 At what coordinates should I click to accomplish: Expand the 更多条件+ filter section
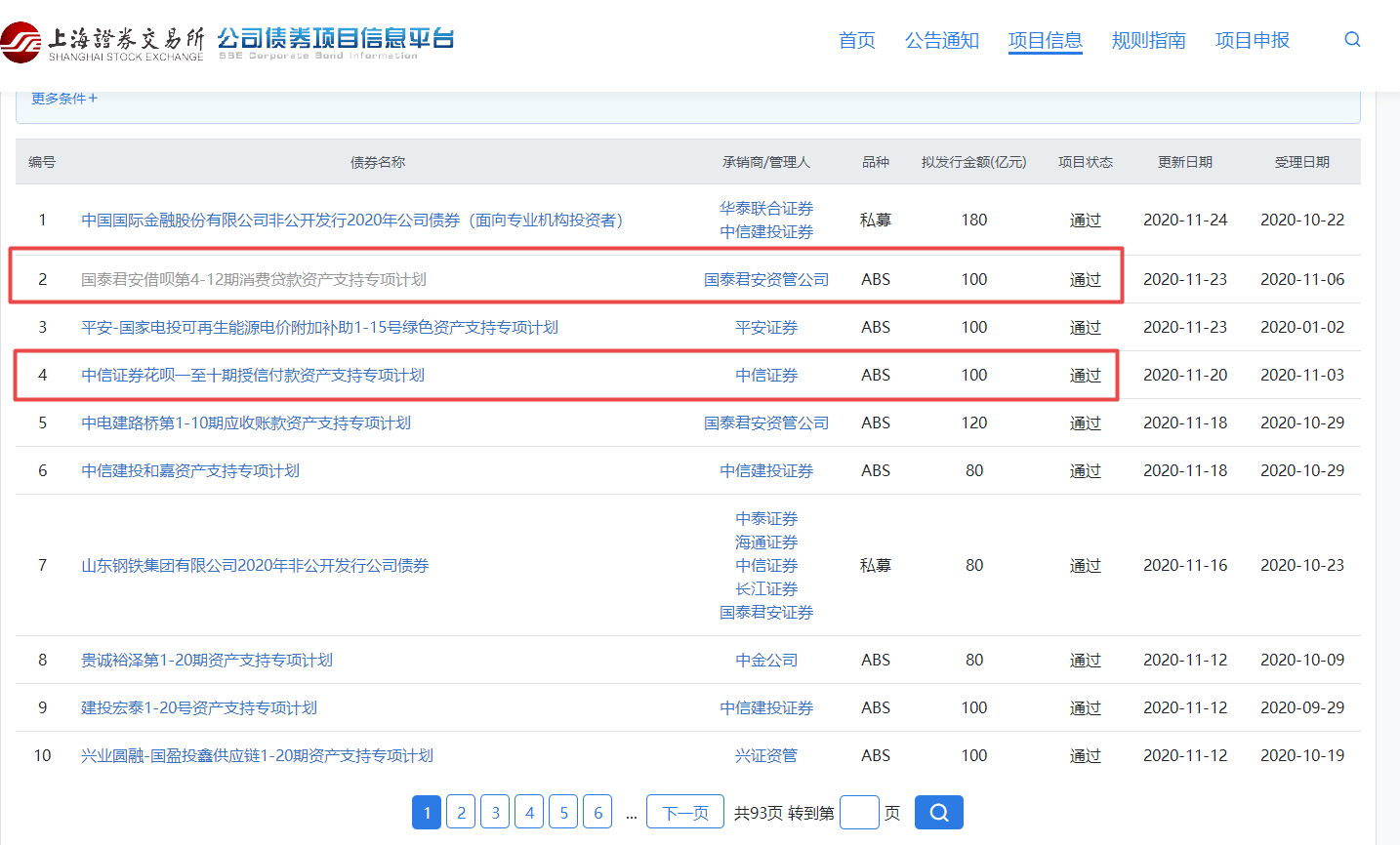point(62,99)
